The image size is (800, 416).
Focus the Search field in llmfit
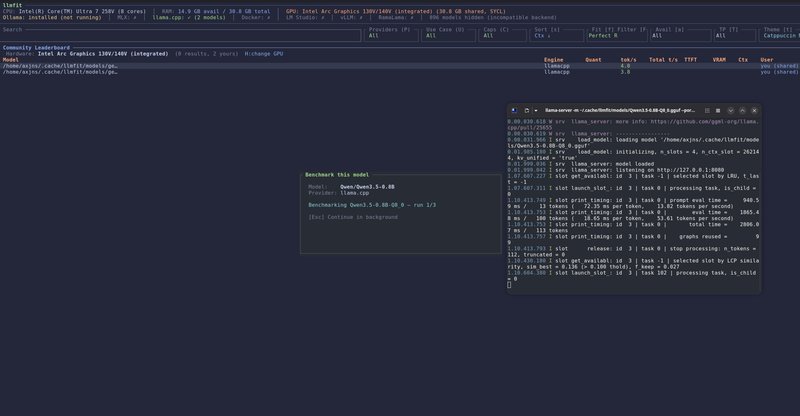click(181, 35)
